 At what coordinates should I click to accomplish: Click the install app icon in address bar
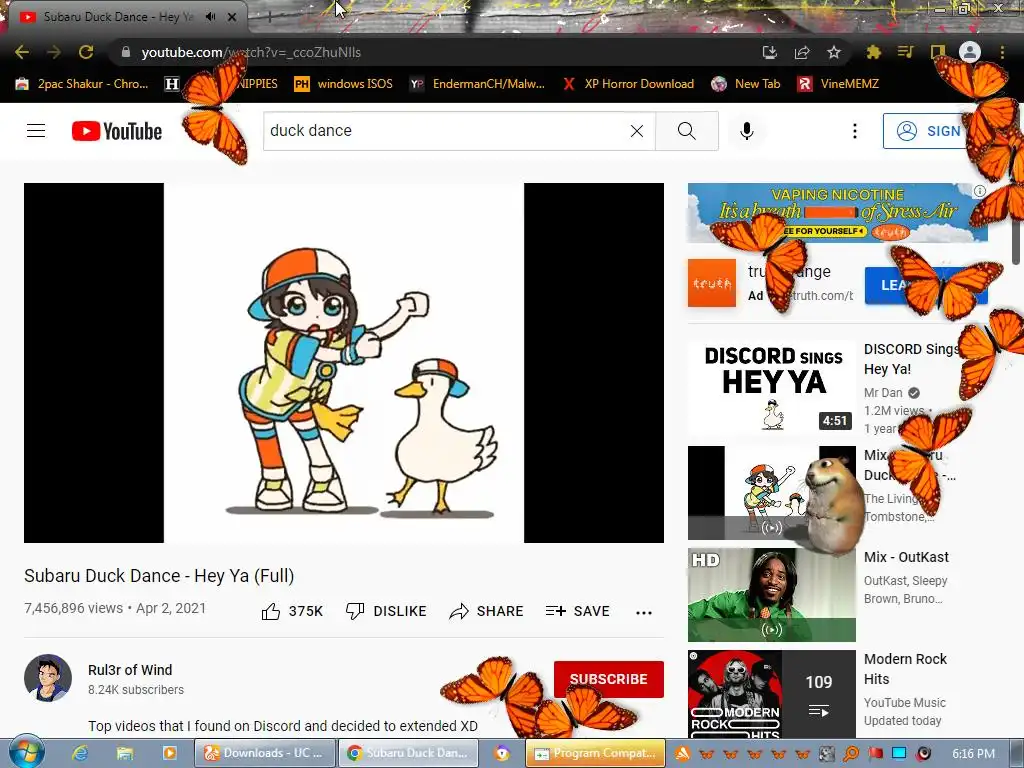click(x=769, y=52)
